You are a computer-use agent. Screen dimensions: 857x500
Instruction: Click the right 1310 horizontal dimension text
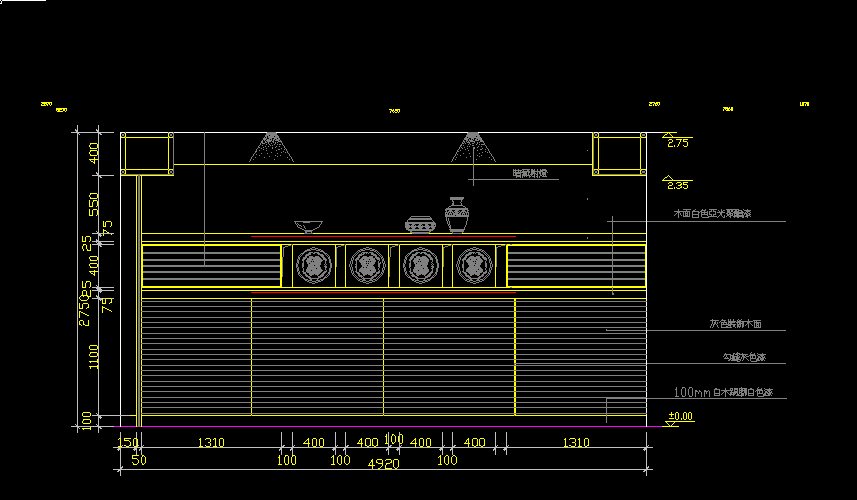(x=575, y=442)
